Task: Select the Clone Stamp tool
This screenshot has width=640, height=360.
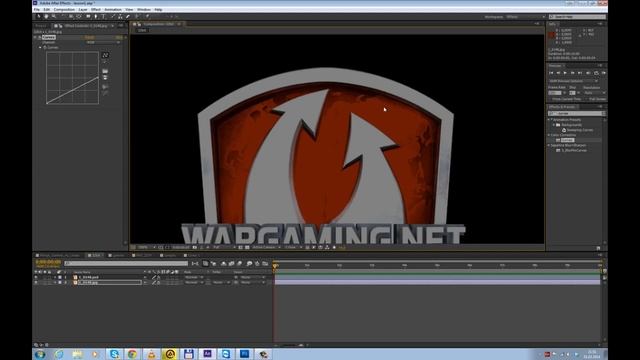Action: [x=120, y=16]
